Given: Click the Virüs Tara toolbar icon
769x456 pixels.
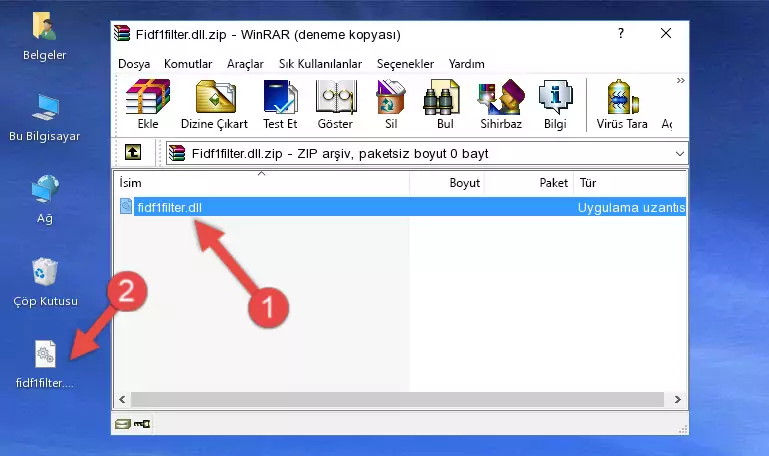Looking at the screenshot, I should click(x=622, y=97).
